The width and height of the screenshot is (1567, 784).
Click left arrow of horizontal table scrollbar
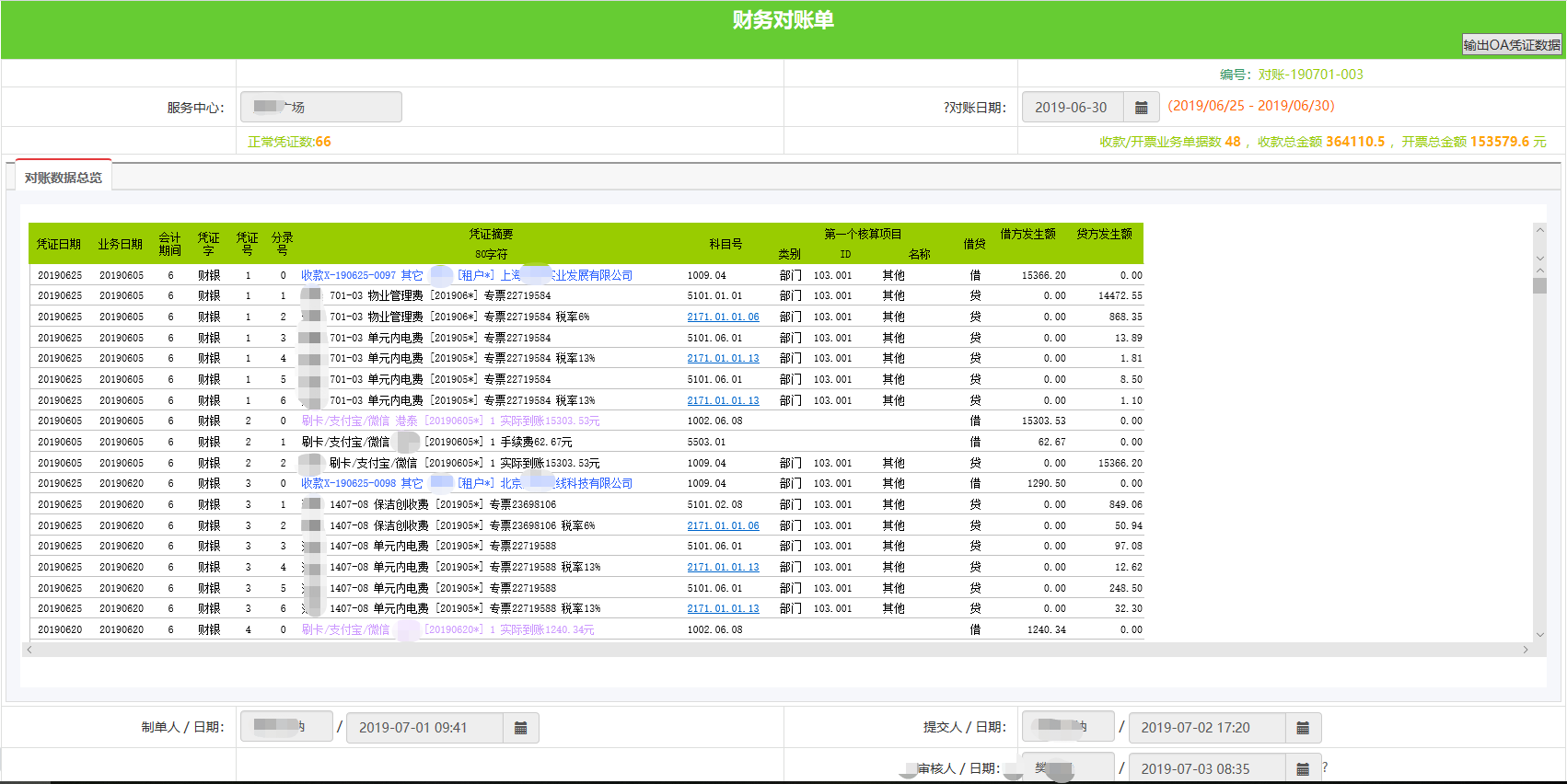tap(29, 650)
